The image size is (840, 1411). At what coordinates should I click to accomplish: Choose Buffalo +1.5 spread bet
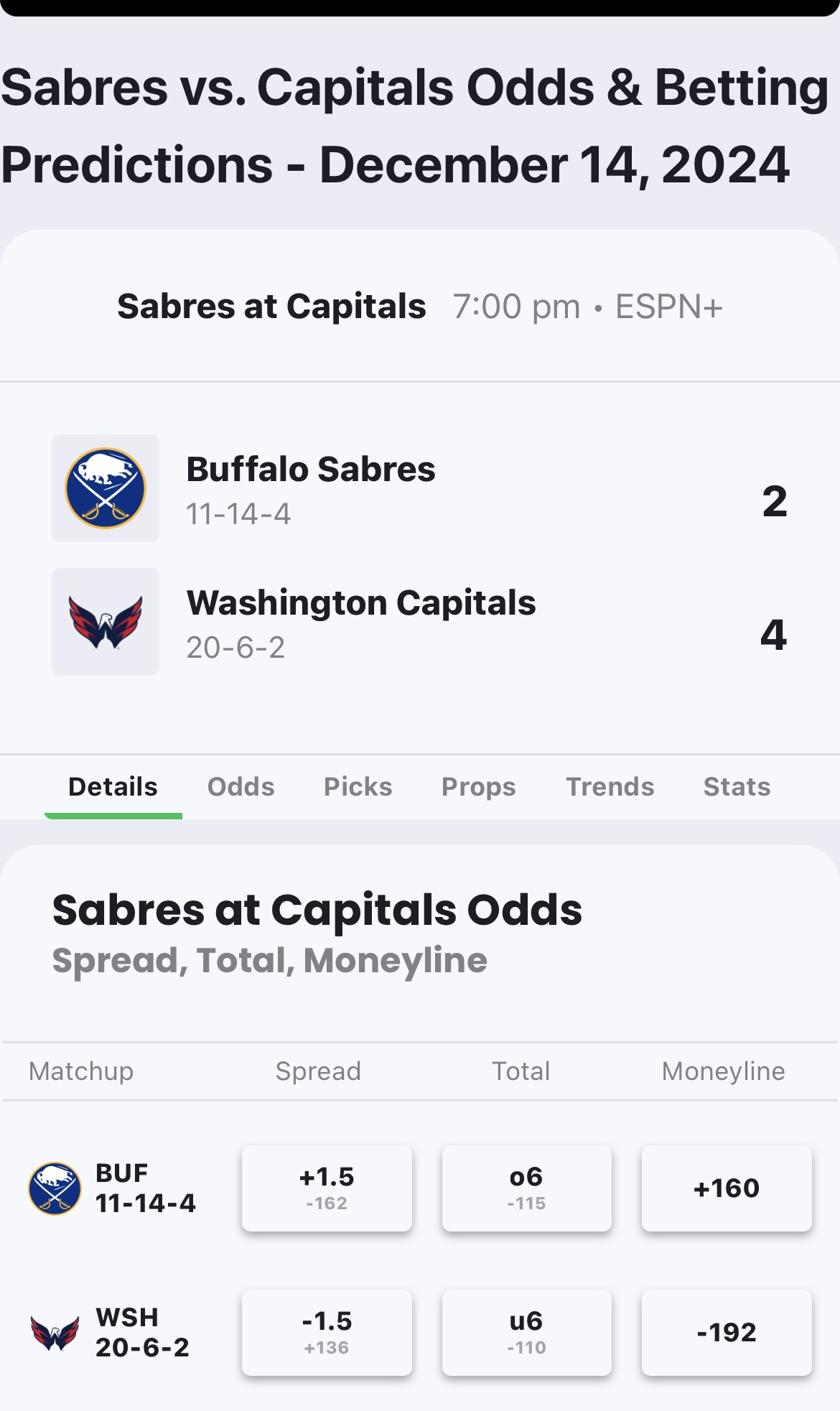pos(327,1188)
